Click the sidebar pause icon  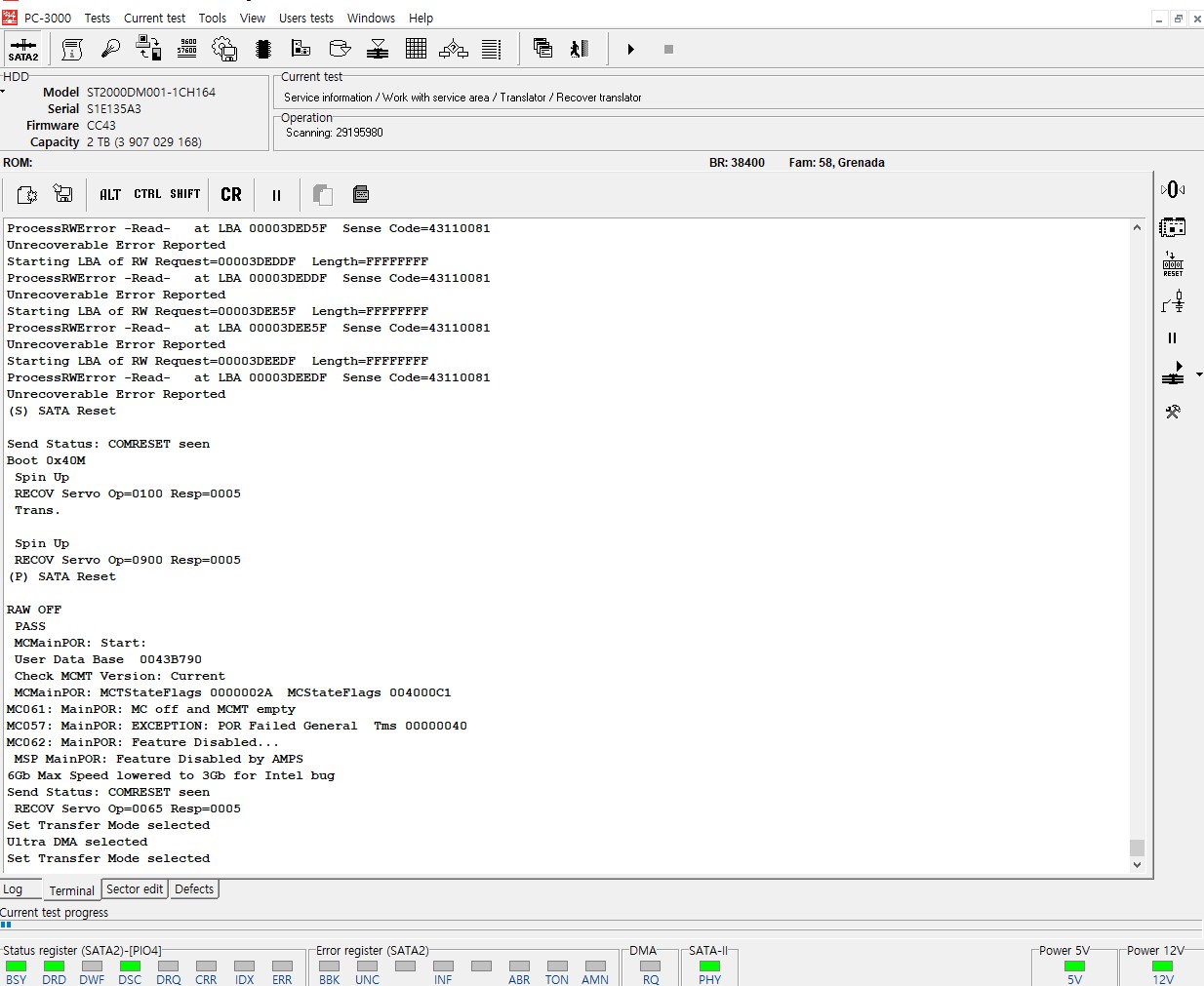coord(1173,338)
